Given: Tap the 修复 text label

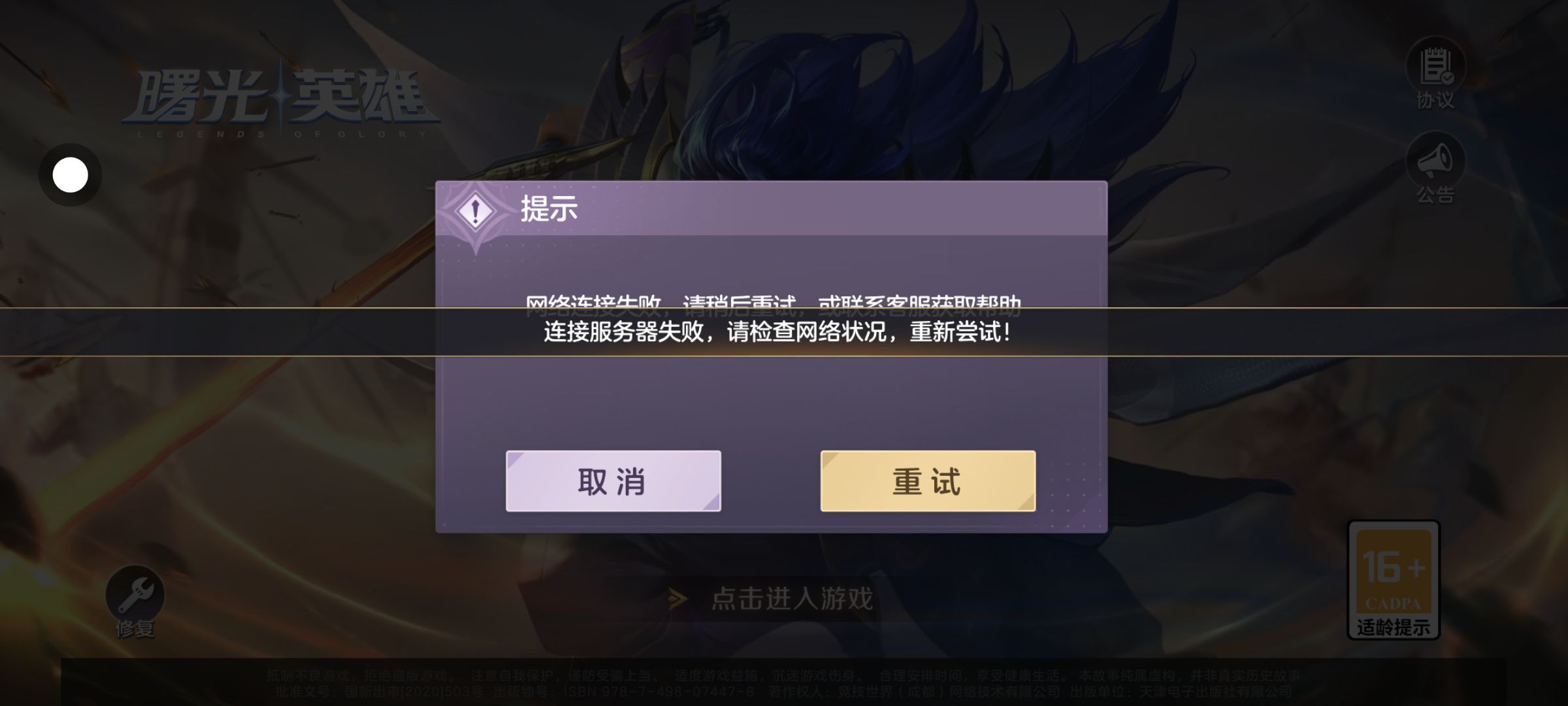Looking at the screenshot, I should [x=135, y=628].
